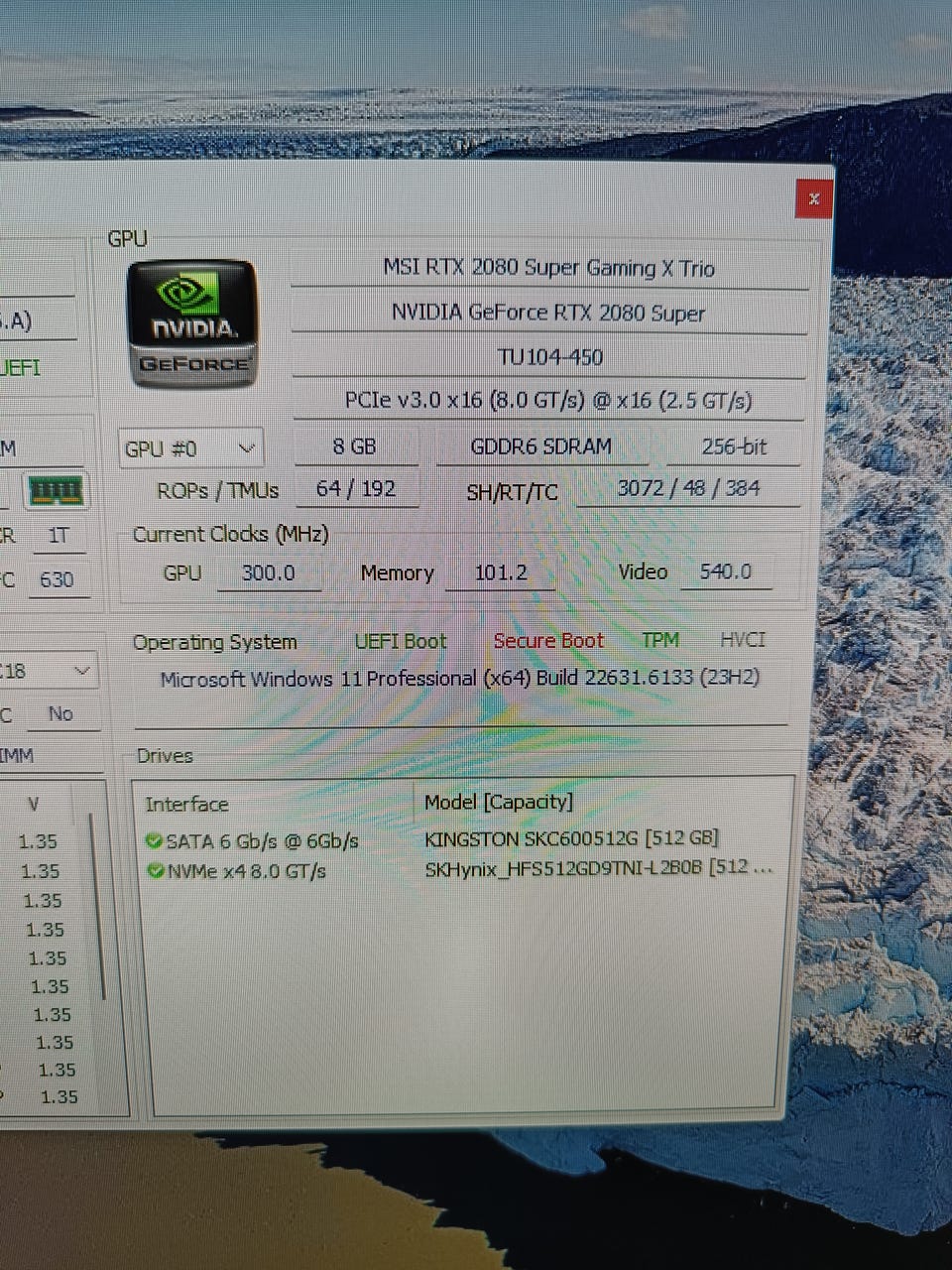Click the SH/RT/TC value 3072 / 48 / 384
952x1270 pixels.
[x=688, y=488]
